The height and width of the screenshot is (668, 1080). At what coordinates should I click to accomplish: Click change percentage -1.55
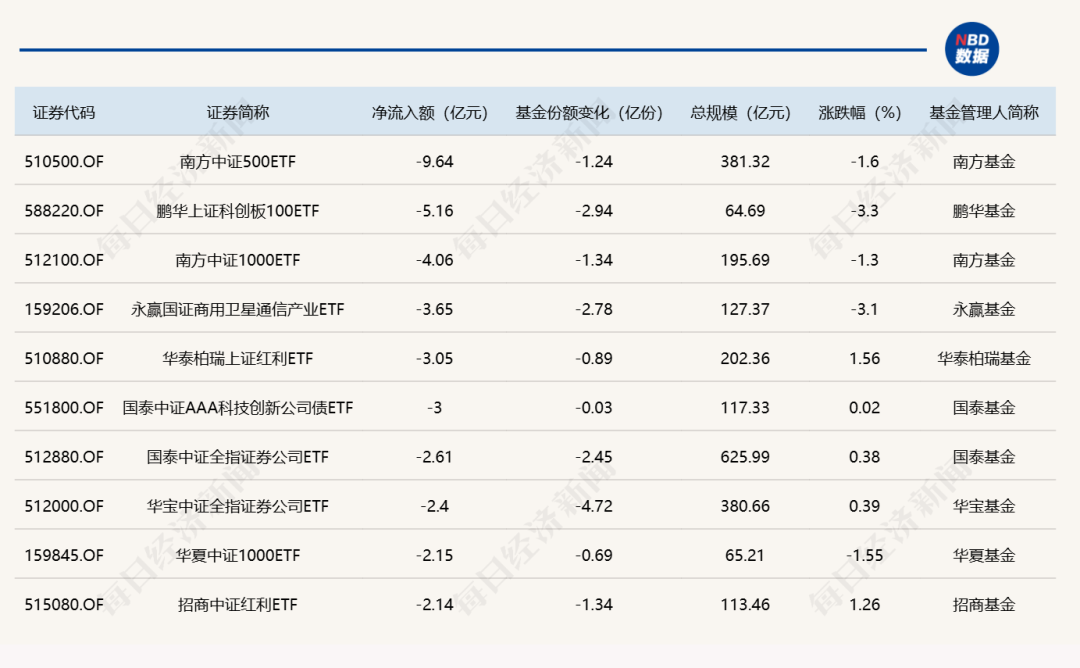point(864,556)
